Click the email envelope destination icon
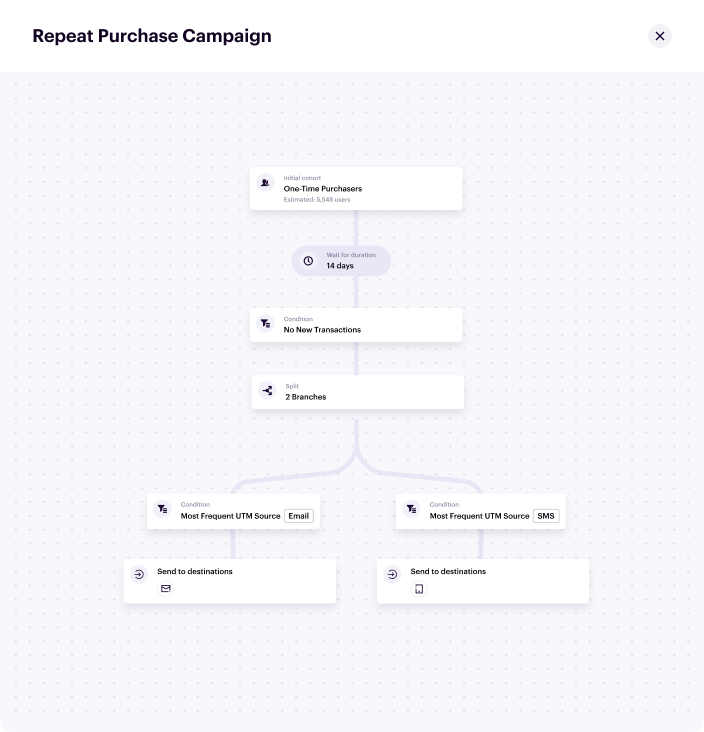This screenshot has width=704, height=732. point(166,589)
